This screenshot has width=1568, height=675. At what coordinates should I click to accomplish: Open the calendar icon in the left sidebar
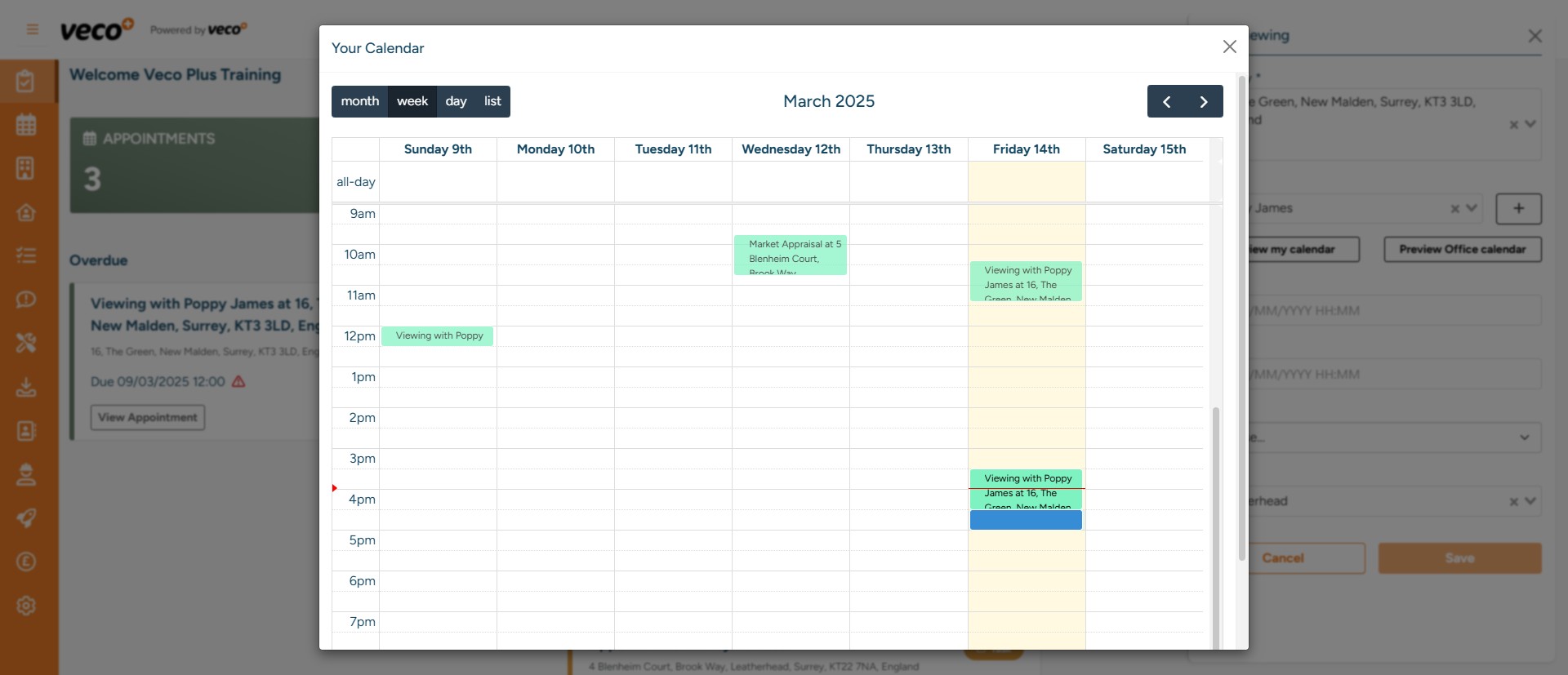tap(26, 125)
